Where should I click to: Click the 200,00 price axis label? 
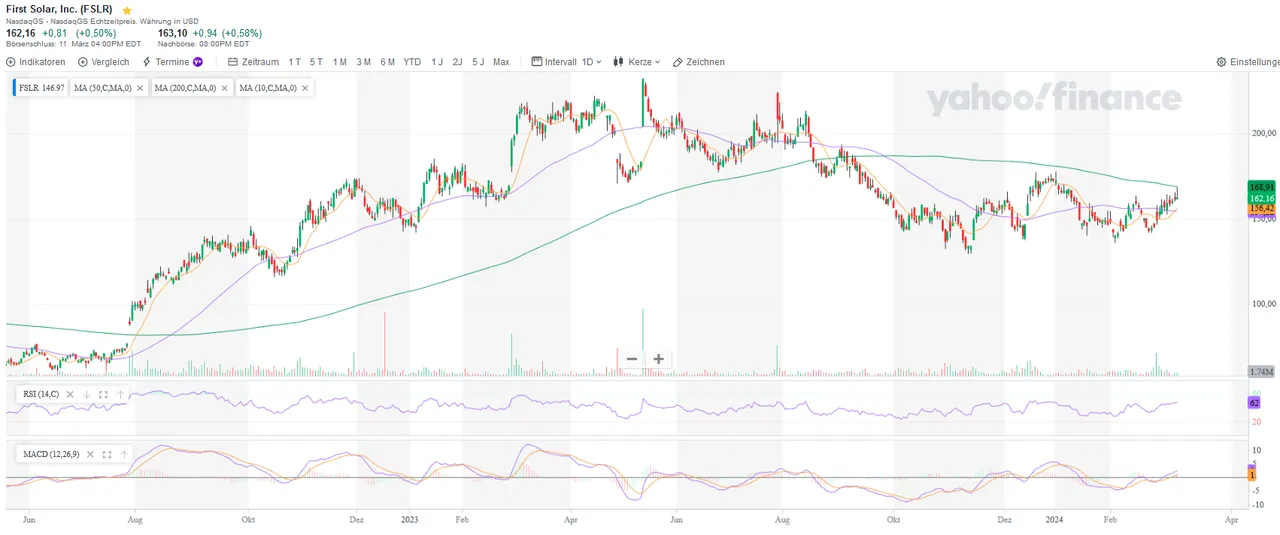1264,133
